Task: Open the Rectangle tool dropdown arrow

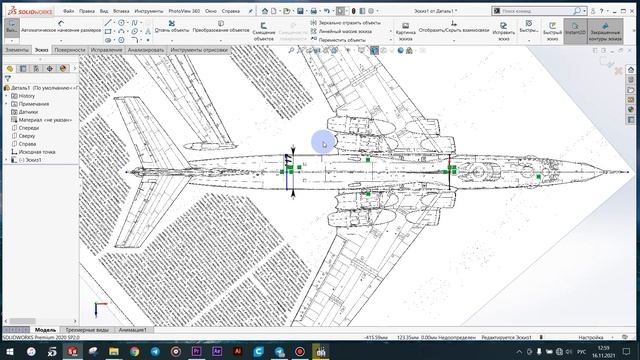Action: pos(114,31)
